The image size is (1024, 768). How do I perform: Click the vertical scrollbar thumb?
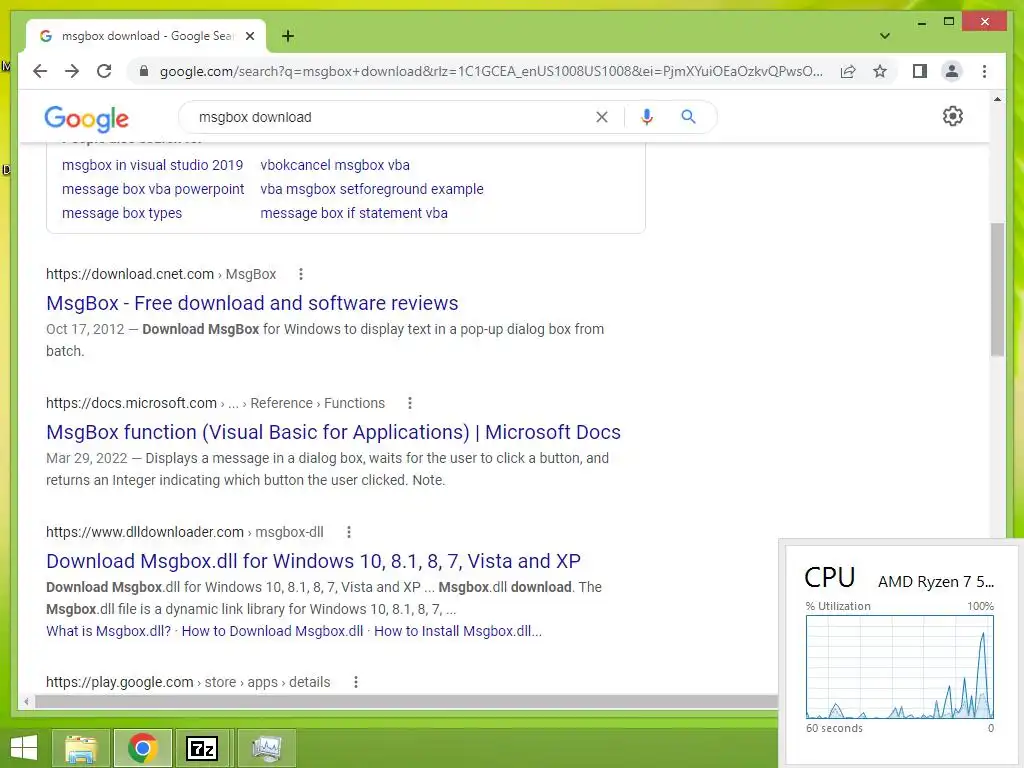[997, 289]
